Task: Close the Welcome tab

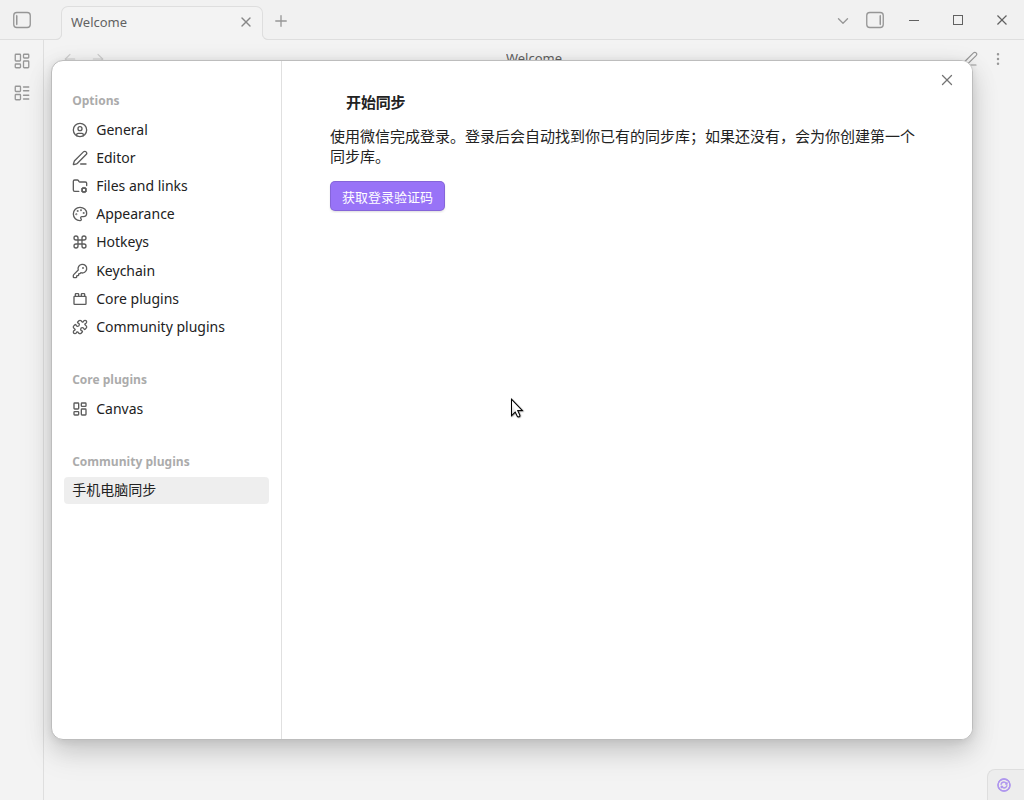Action: (x=246, y=22)
